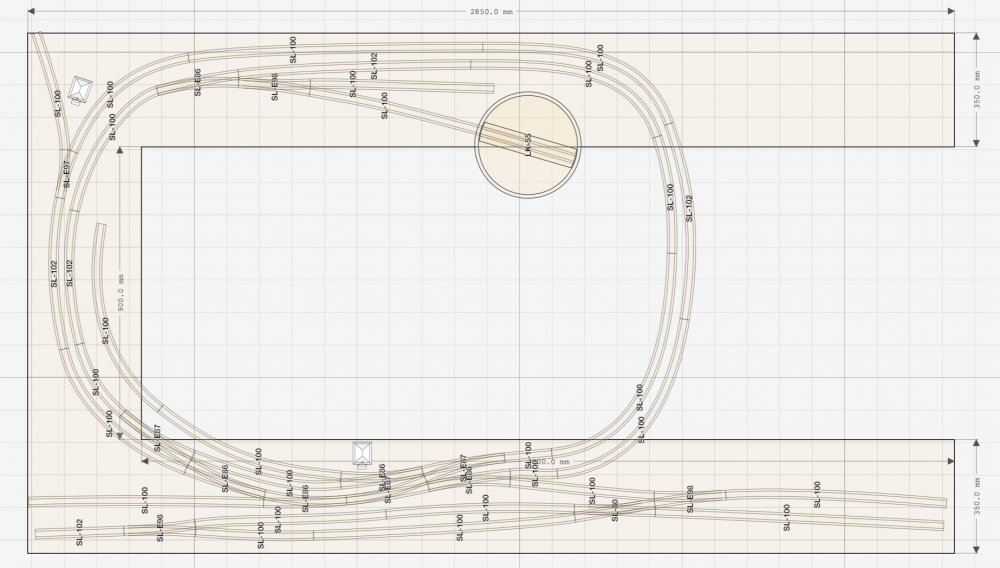This screenshot has height=568, width=1000.
Task: Click the SL-102 label at bottom-left corner
Action: coord(79,531)
